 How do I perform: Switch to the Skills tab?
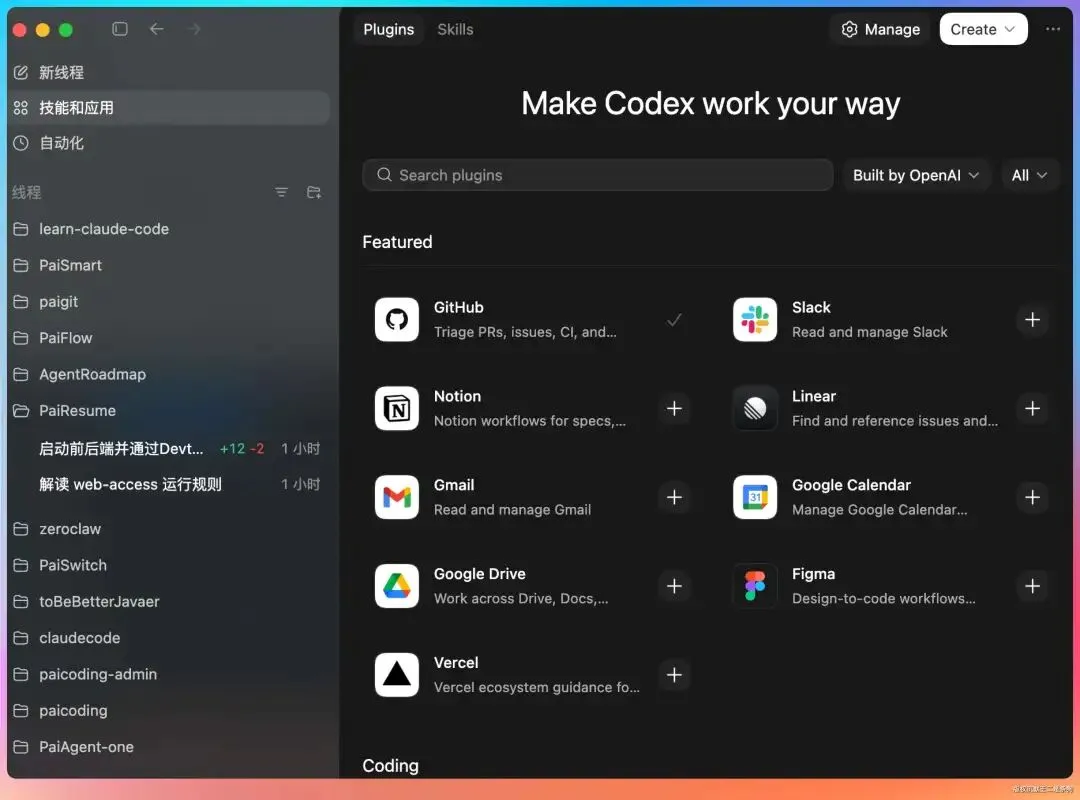pyautogui.click(x=455, y=29)
